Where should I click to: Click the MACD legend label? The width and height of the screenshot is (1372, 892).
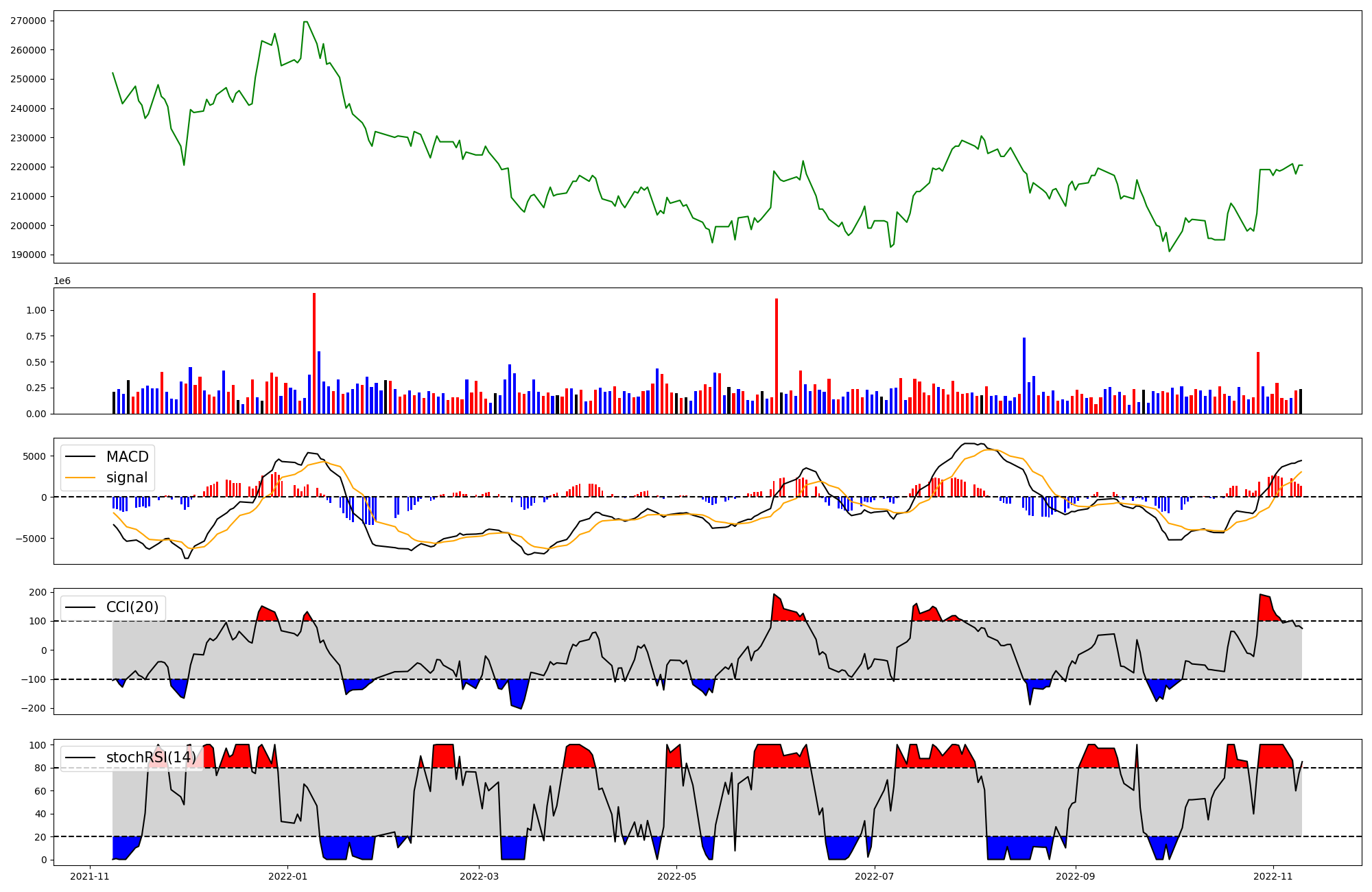click(127, 457)
